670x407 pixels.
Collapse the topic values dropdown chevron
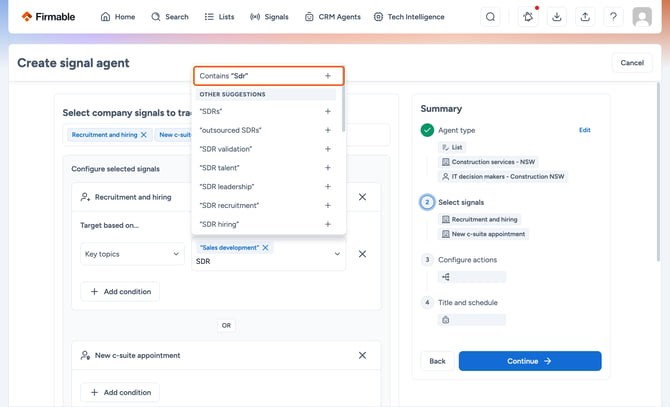point(337,254)
